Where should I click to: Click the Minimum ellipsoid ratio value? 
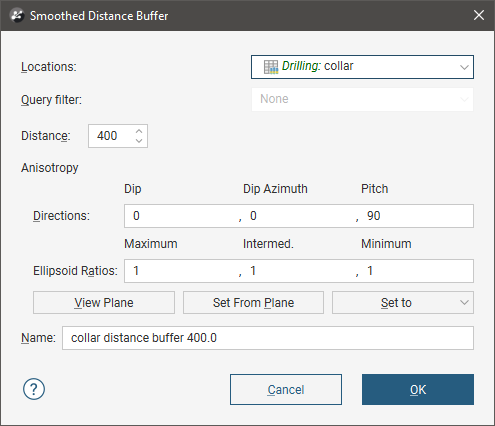417,271
